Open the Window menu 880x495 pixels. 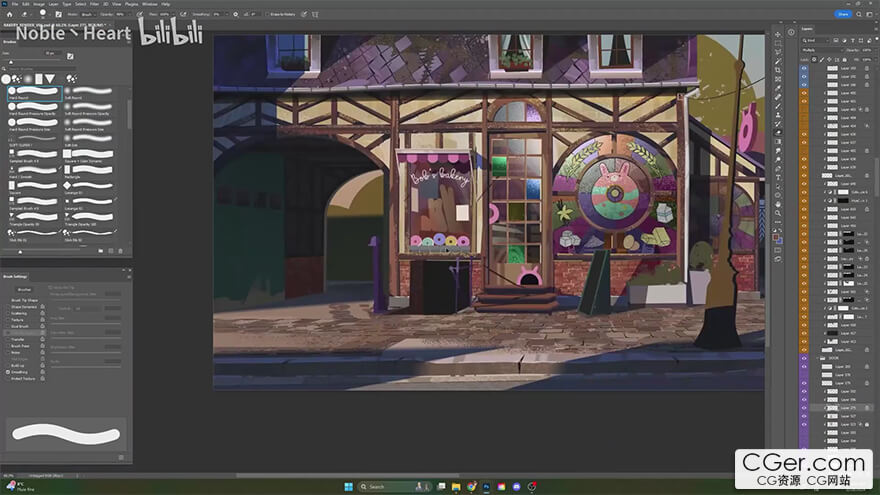click(x=149, y=4)
